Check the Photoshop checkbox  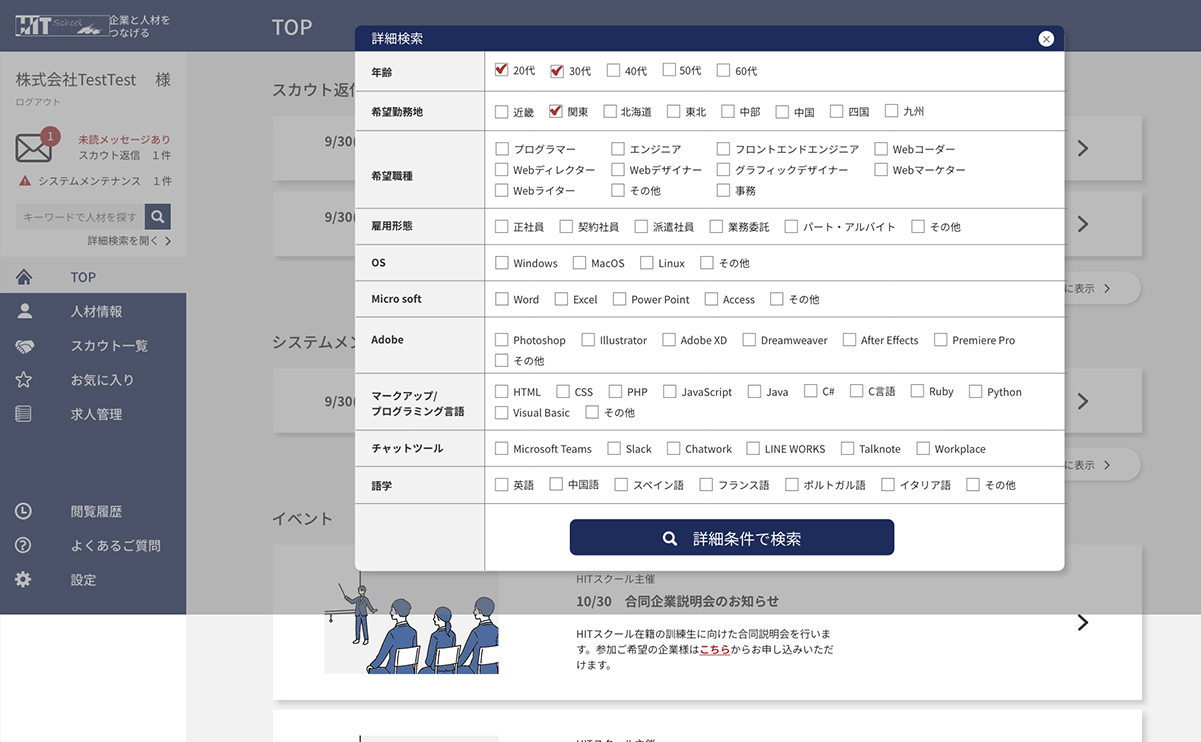click(x=502, y=340)
